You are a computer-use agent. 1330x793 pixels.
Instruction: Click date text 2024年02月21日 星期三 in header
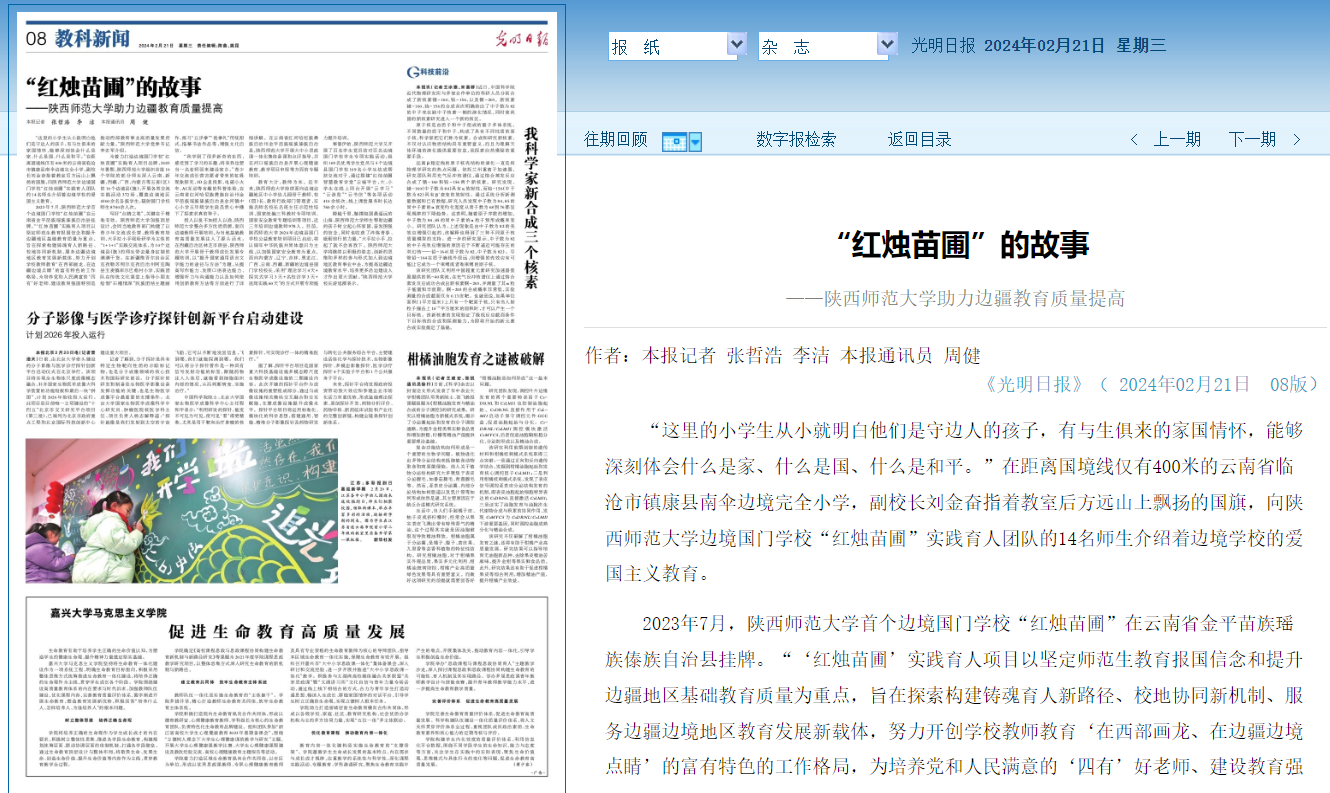(x=1075, y=45)
